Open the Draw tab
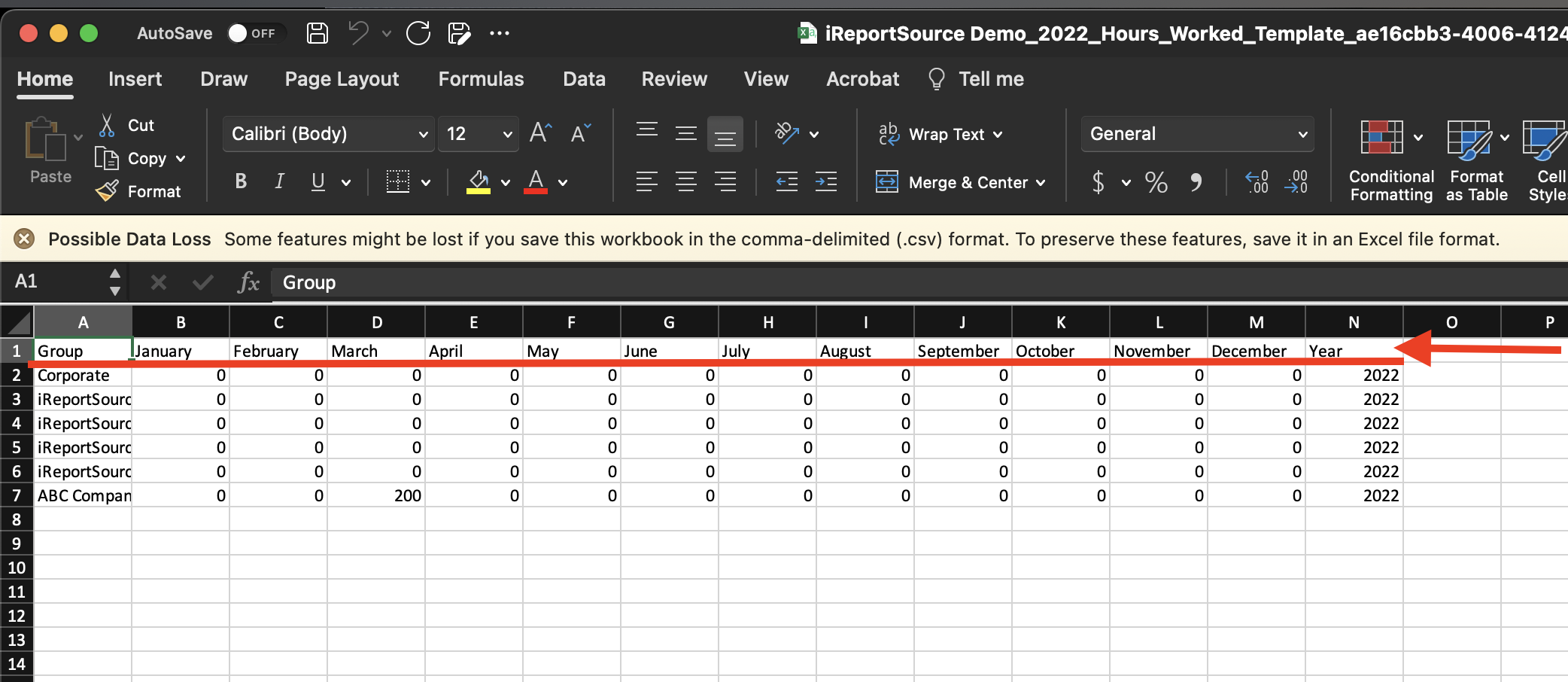The image size is (1568, 682). pos(224,79)
